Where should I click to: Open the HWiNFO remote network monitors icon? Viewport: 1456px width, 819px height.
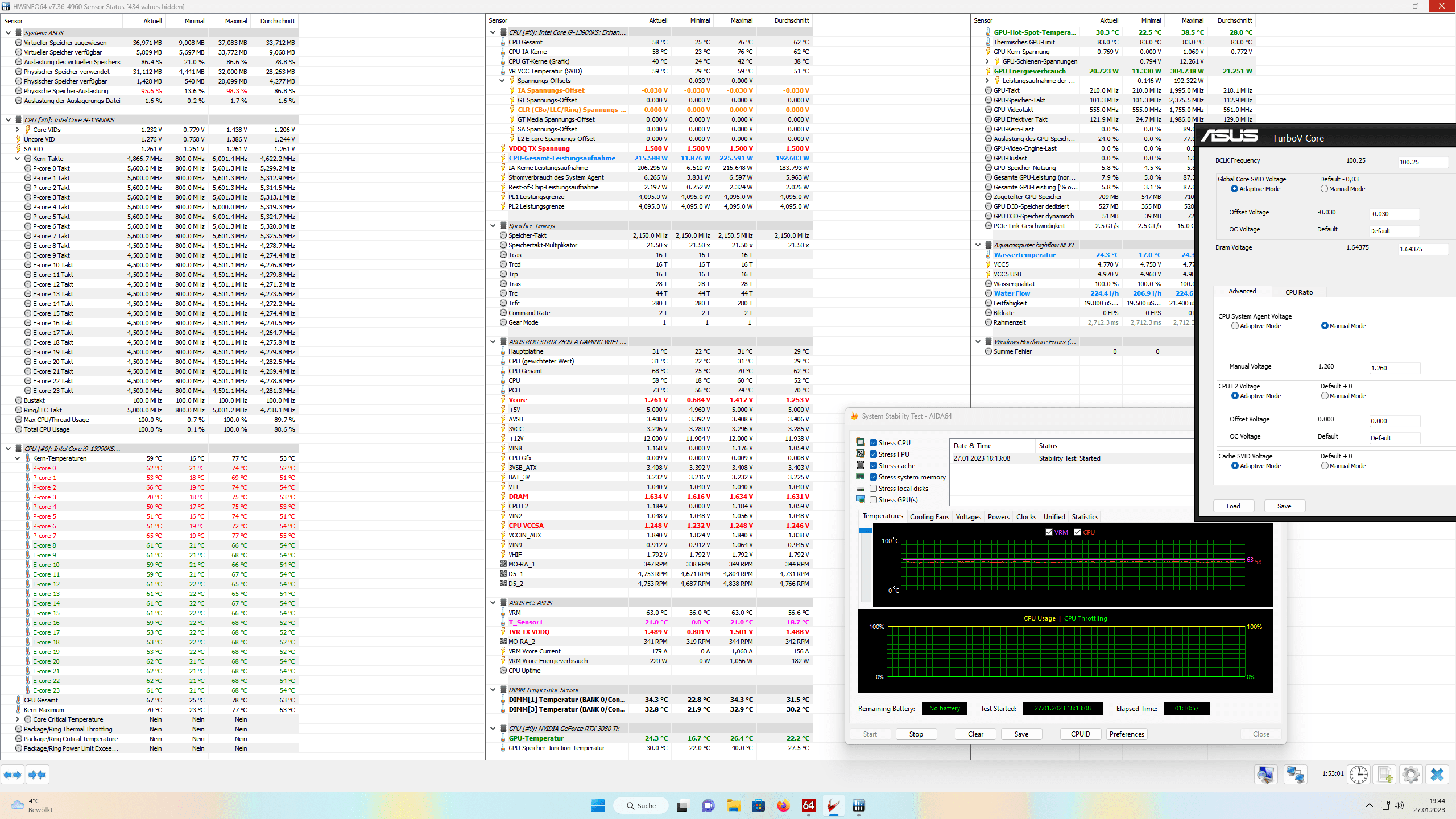1295,775
